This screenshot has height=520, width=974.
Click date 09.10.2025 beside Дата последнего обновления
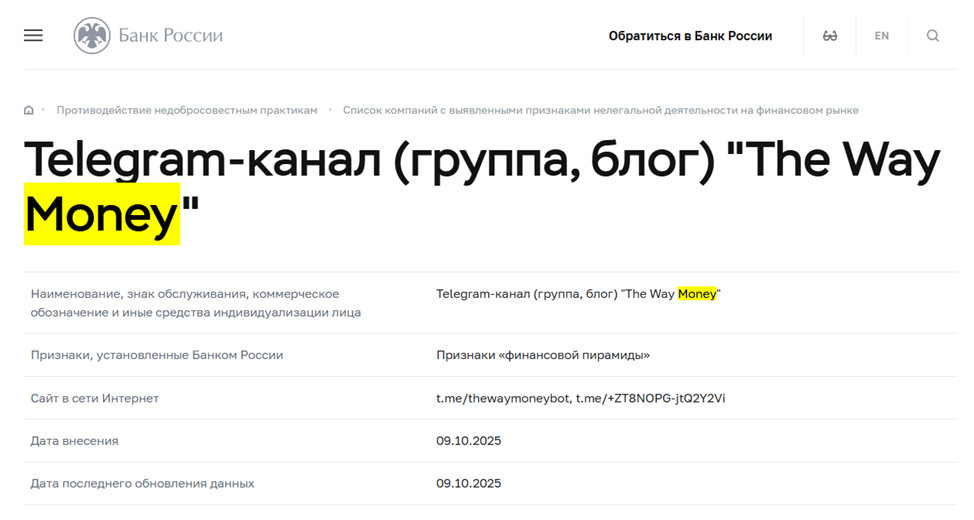point(468,483)
